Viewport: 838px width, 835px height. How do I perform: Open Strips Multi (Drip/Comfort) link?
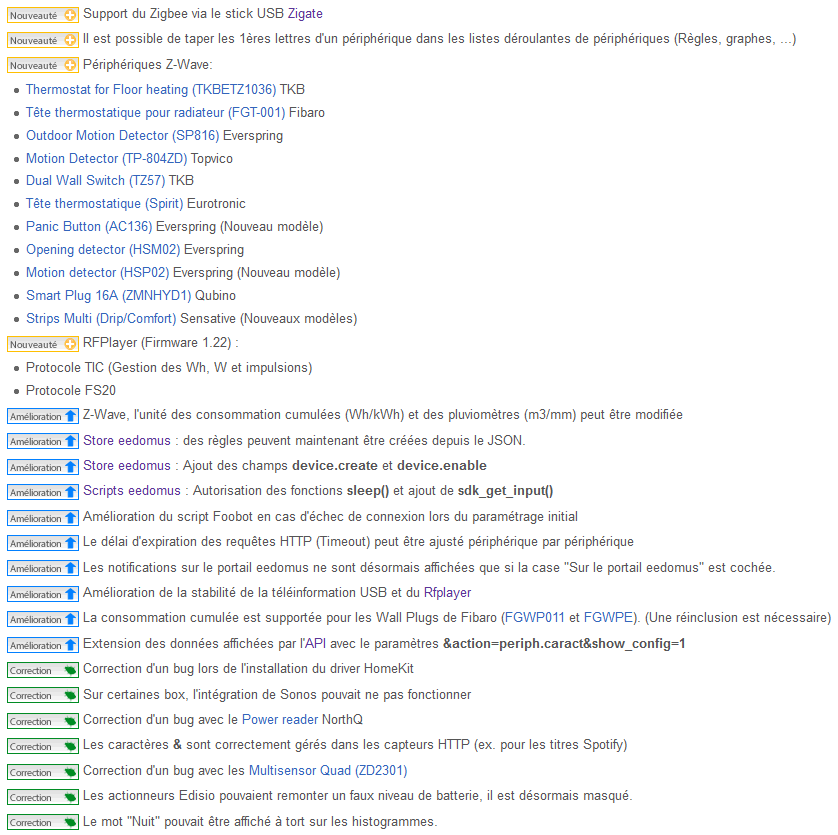tap(101, 318)
